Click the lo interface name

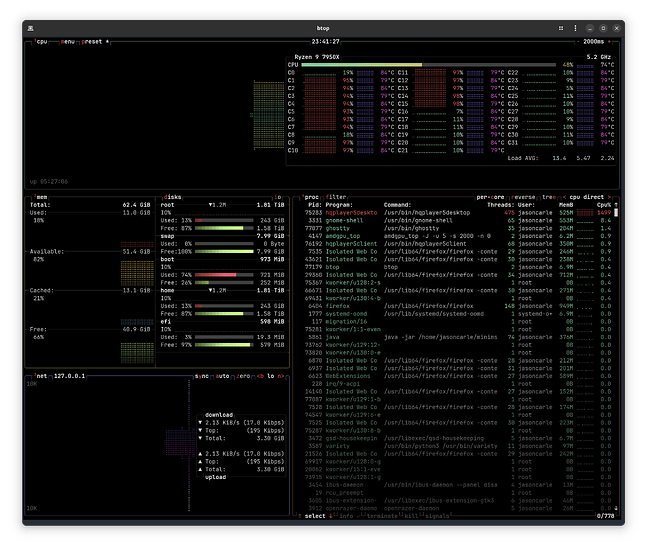[271, 376]
